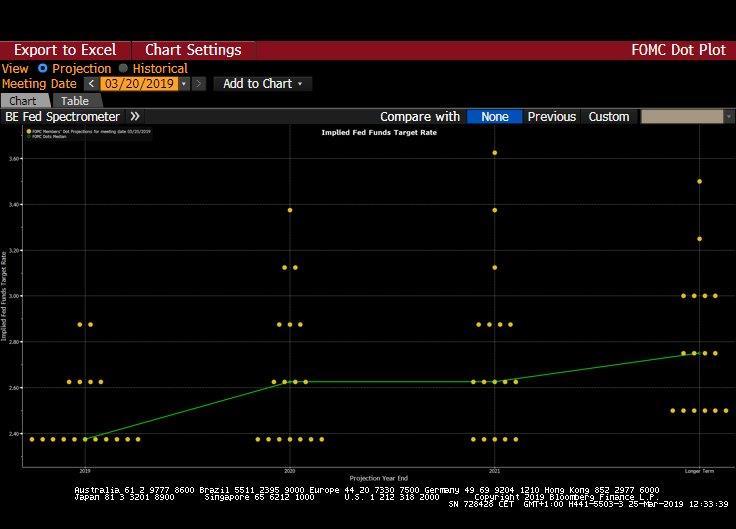Viewport: 736px width, 529px height.
Task: Go to previous meeting date arrow
Action: 91,84
